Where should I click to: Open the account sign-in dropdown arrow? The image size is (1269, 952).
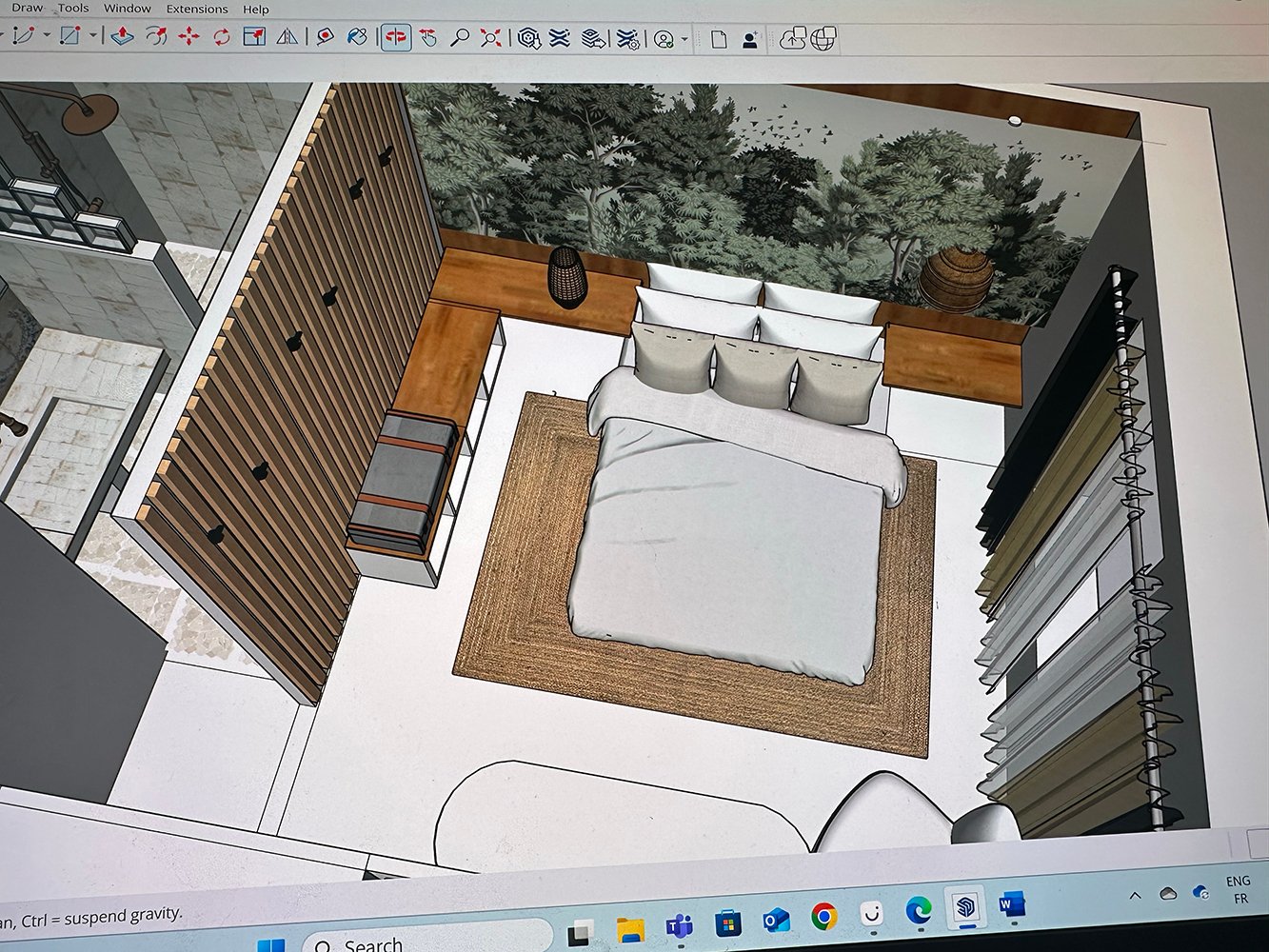click(x=684, y=40)
